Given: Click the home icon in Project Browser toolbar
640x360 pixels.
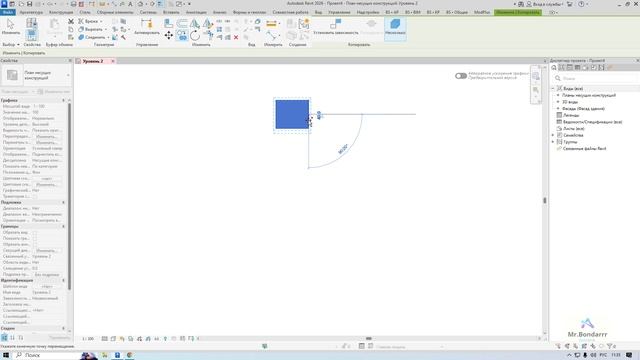Looking at the screenshot, I should tap(554, 68).
